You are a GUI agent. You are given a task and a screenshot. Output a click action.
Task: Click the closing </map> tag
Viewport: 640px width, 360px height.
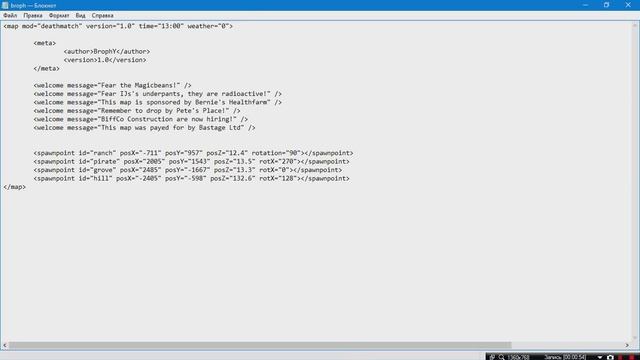point(15,187)
